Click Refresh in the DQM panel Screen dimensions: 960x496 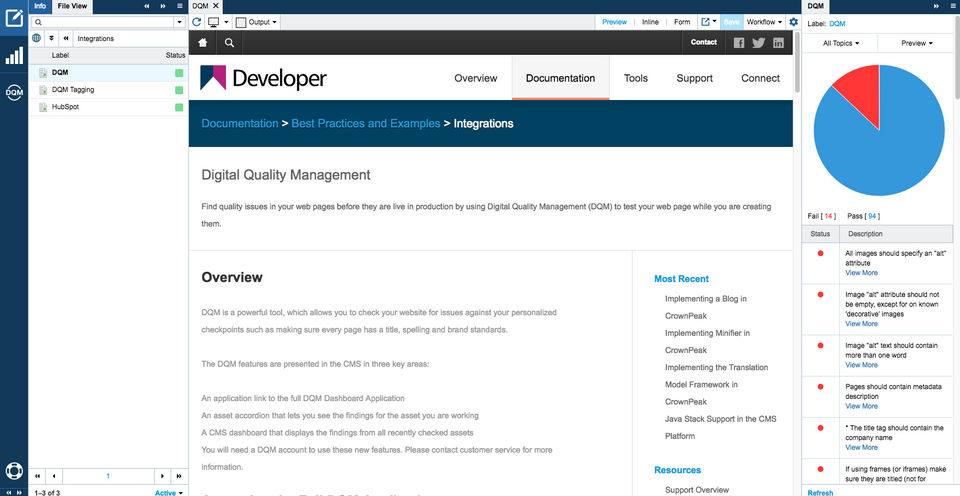pyautogui.click(x=820, y=492)
